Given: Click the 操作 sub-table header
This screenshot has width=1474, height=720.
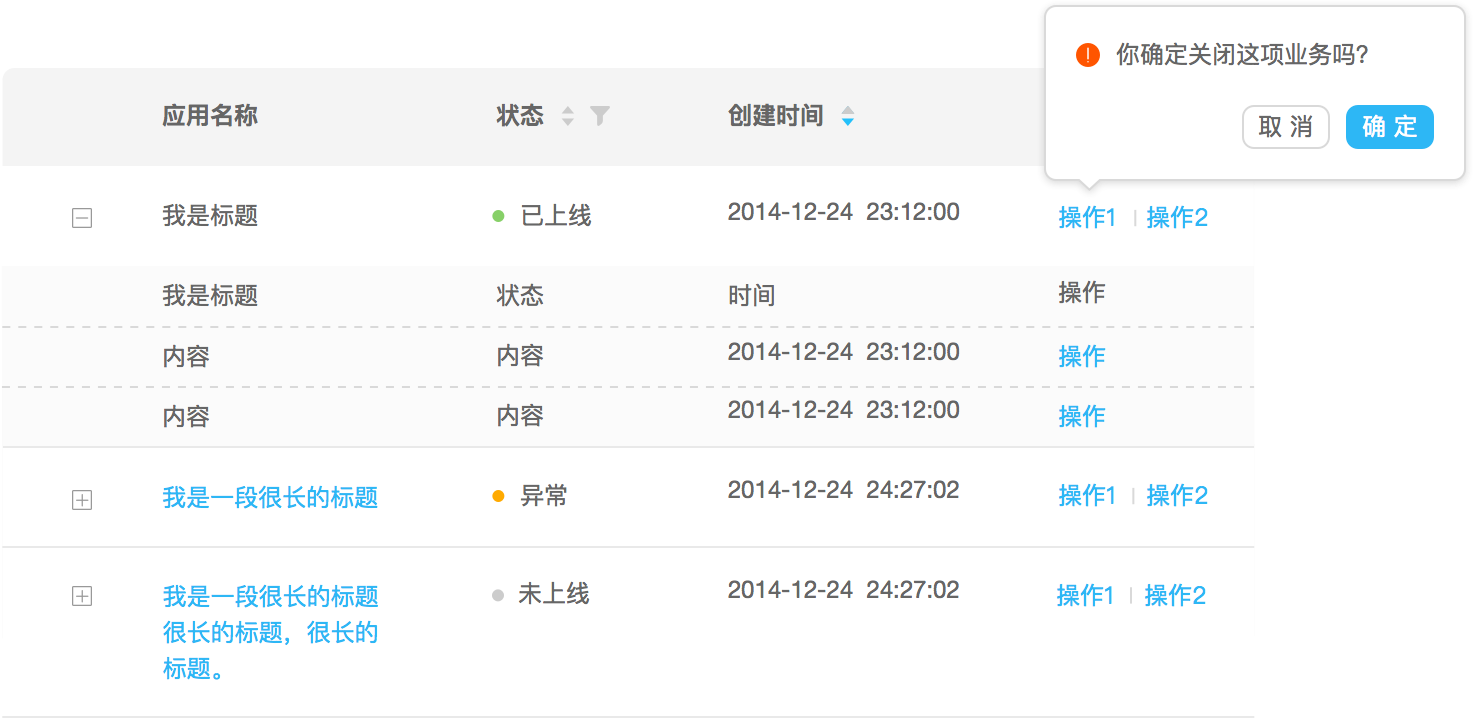Looking at the screenshot, I should 1082,292.
